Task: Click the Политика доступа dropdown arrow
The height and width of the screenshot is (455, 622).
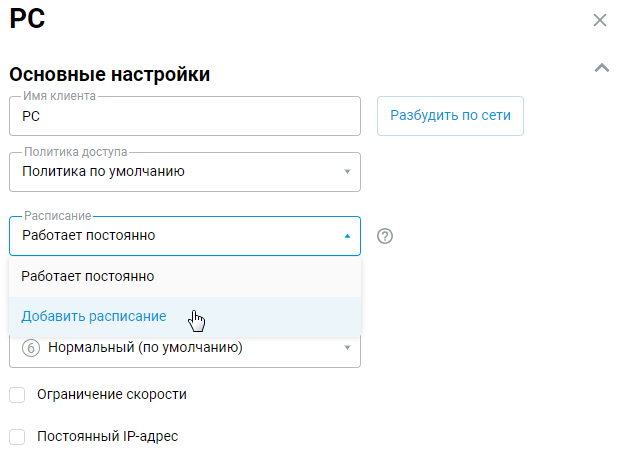Action: 347,171
